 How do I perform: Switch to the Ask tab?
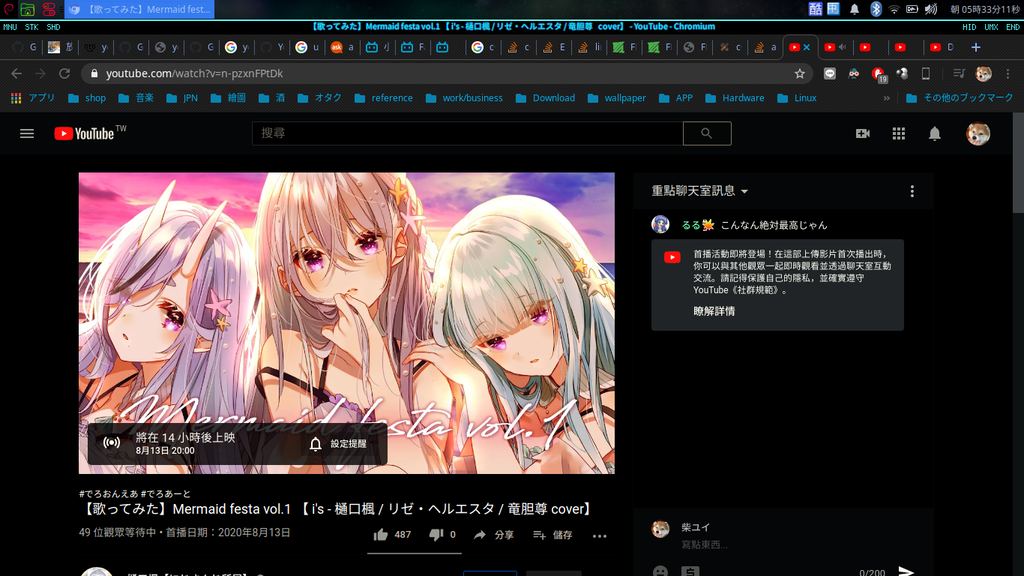tap(342, 47)
